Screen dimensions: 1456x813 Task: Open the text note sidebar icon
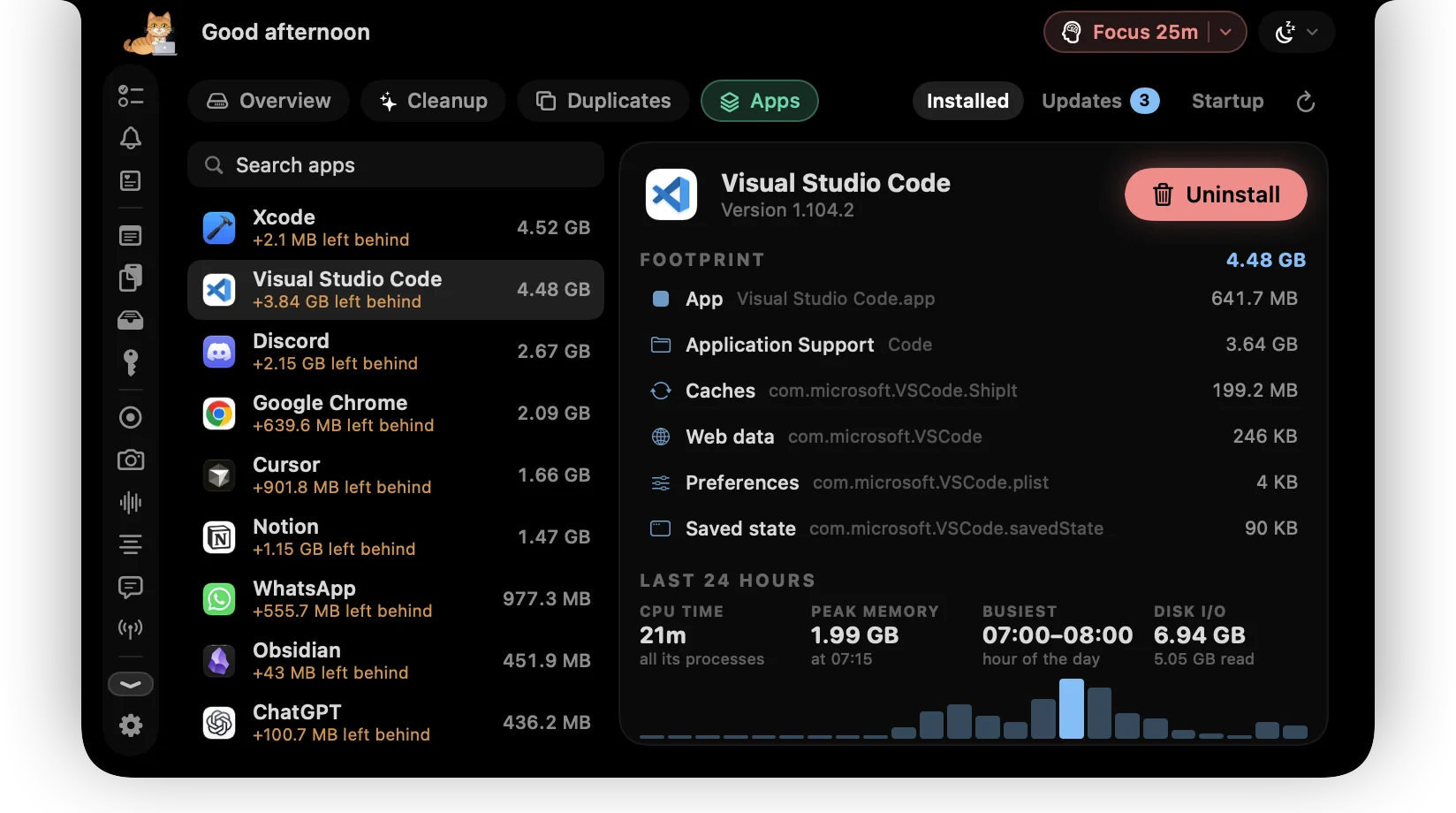click(131, 236)
